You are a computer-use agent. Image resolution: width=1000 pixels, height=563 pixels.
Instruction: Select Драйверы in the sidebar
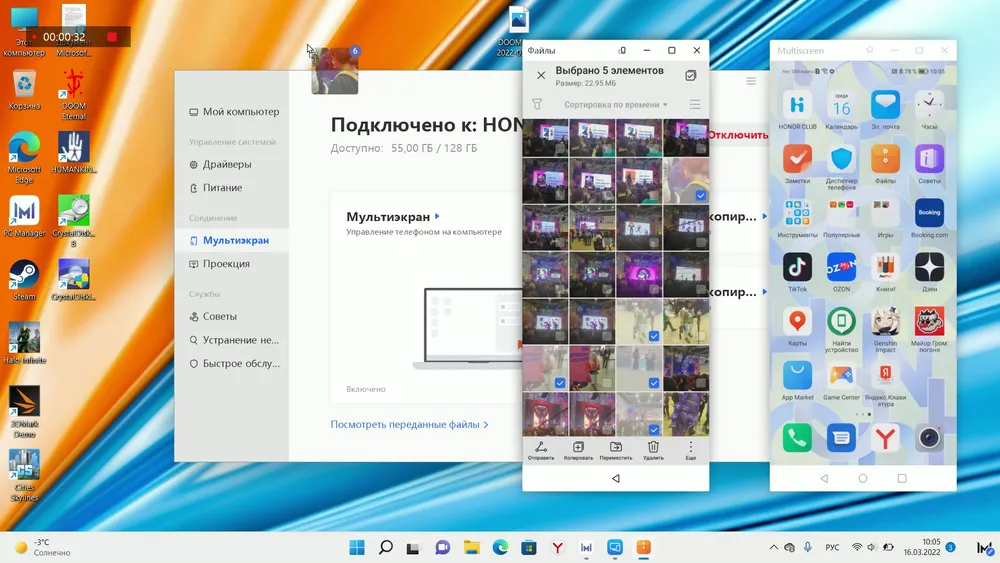coord(227,164)
